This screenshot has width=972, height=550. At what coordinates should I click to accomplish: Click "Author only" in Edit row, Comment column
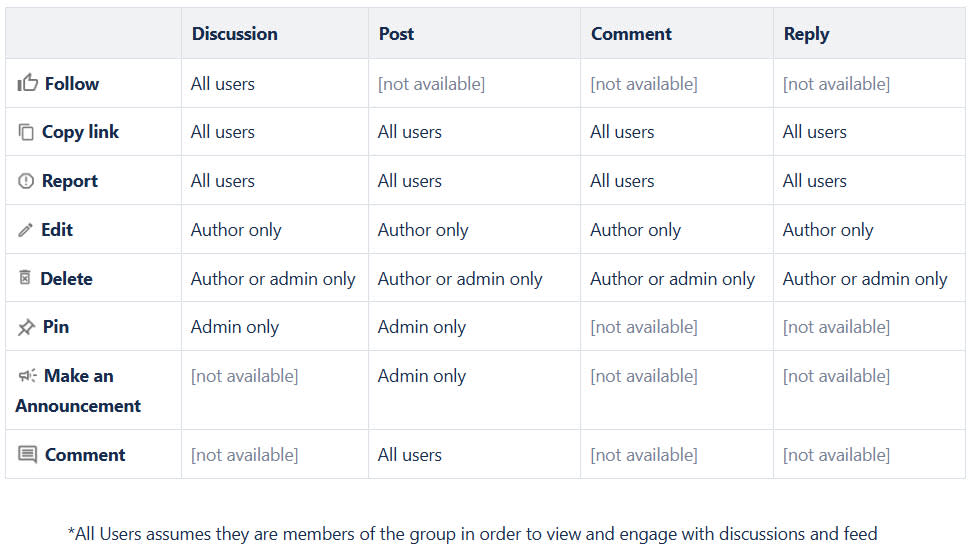pyautogui.click(x=635, y=230)
